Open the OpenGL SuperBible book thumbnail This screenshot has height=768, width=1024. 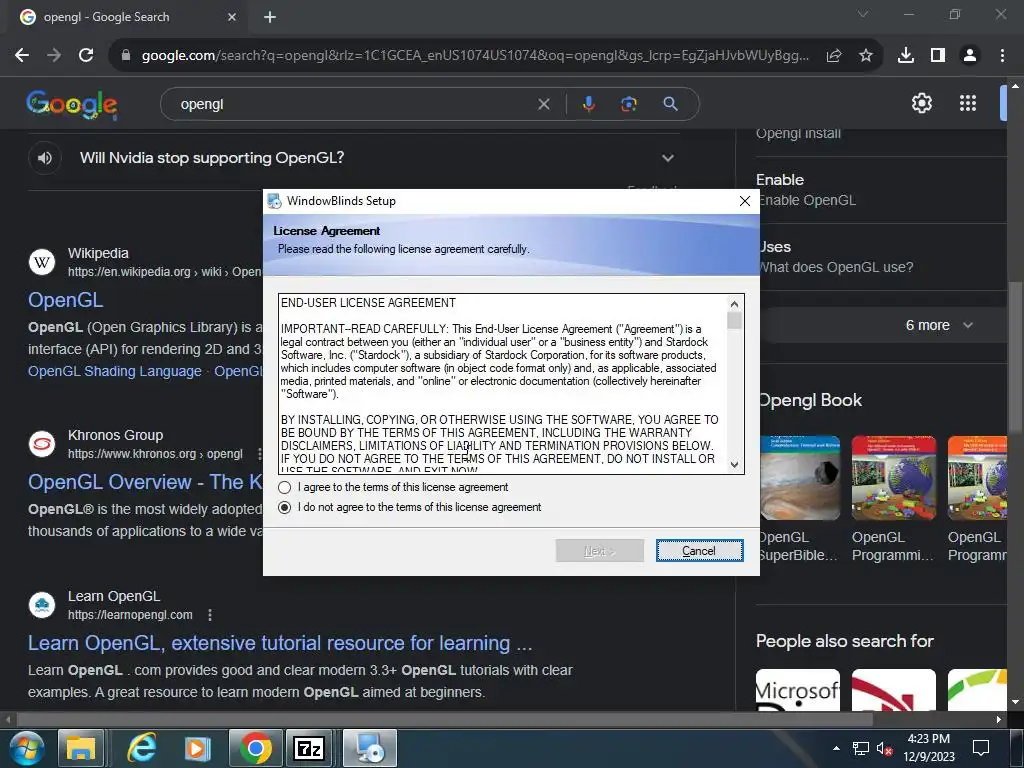799,478
